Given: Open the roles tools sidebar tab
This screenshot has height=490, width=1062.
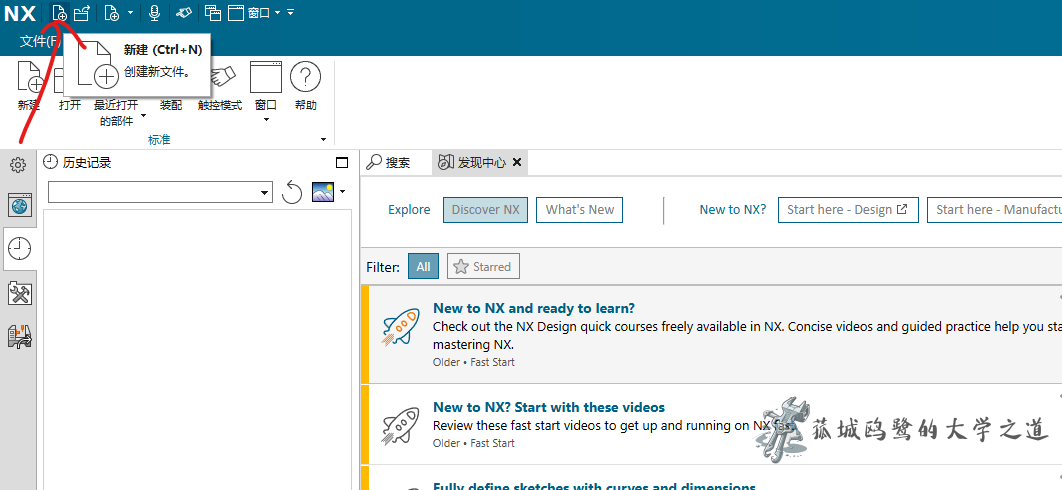Looking at the screenshot, I should click(x=20, y=293).
